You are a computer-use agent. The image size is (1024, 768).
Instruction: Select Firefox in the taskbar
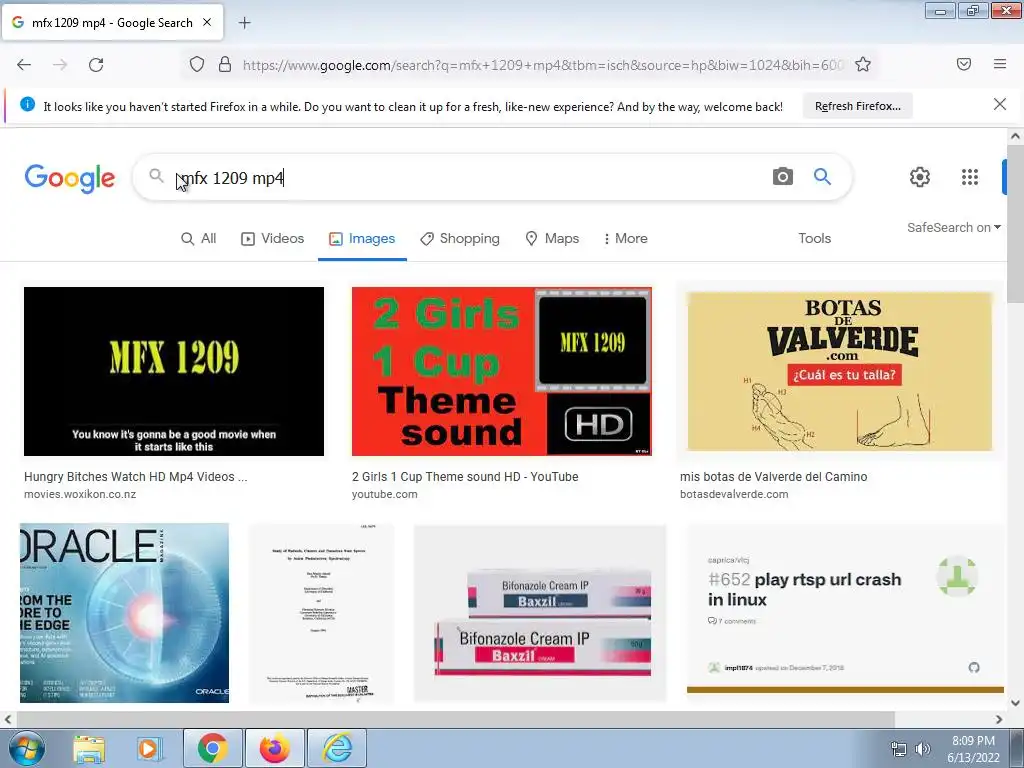tap(274, 748)
